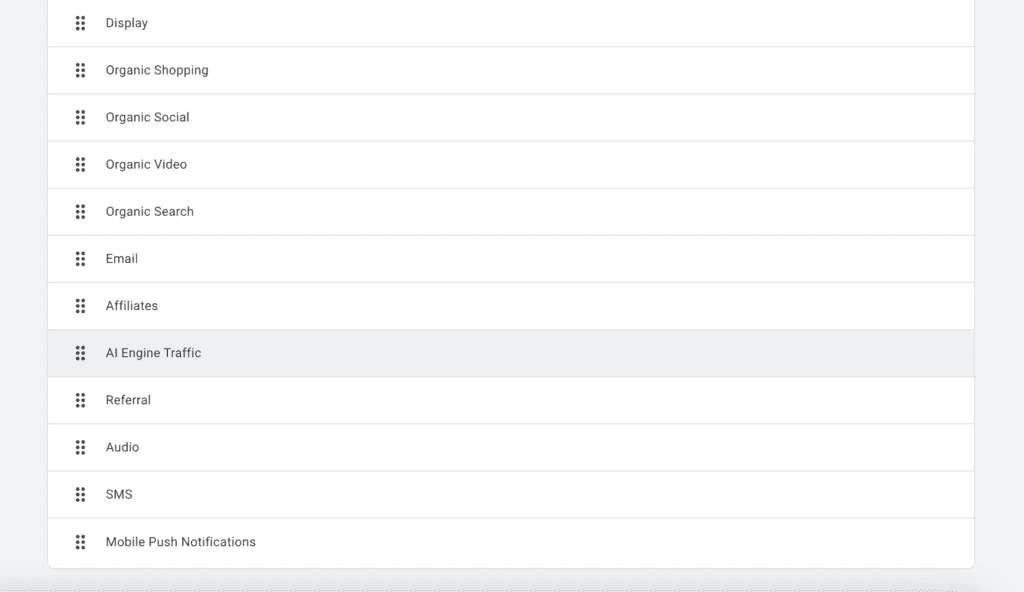Click the SMS row drag handle
This screenshot has height=592, width=1024.
pyautogui.click(x=80, y=495)
